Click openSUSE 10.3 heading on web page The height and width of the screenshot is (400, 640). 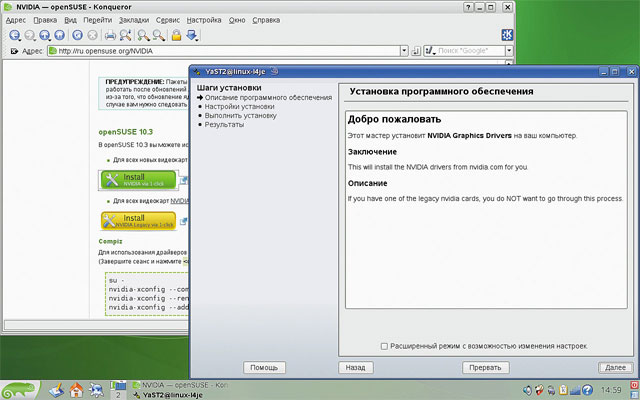coord(126,132)
